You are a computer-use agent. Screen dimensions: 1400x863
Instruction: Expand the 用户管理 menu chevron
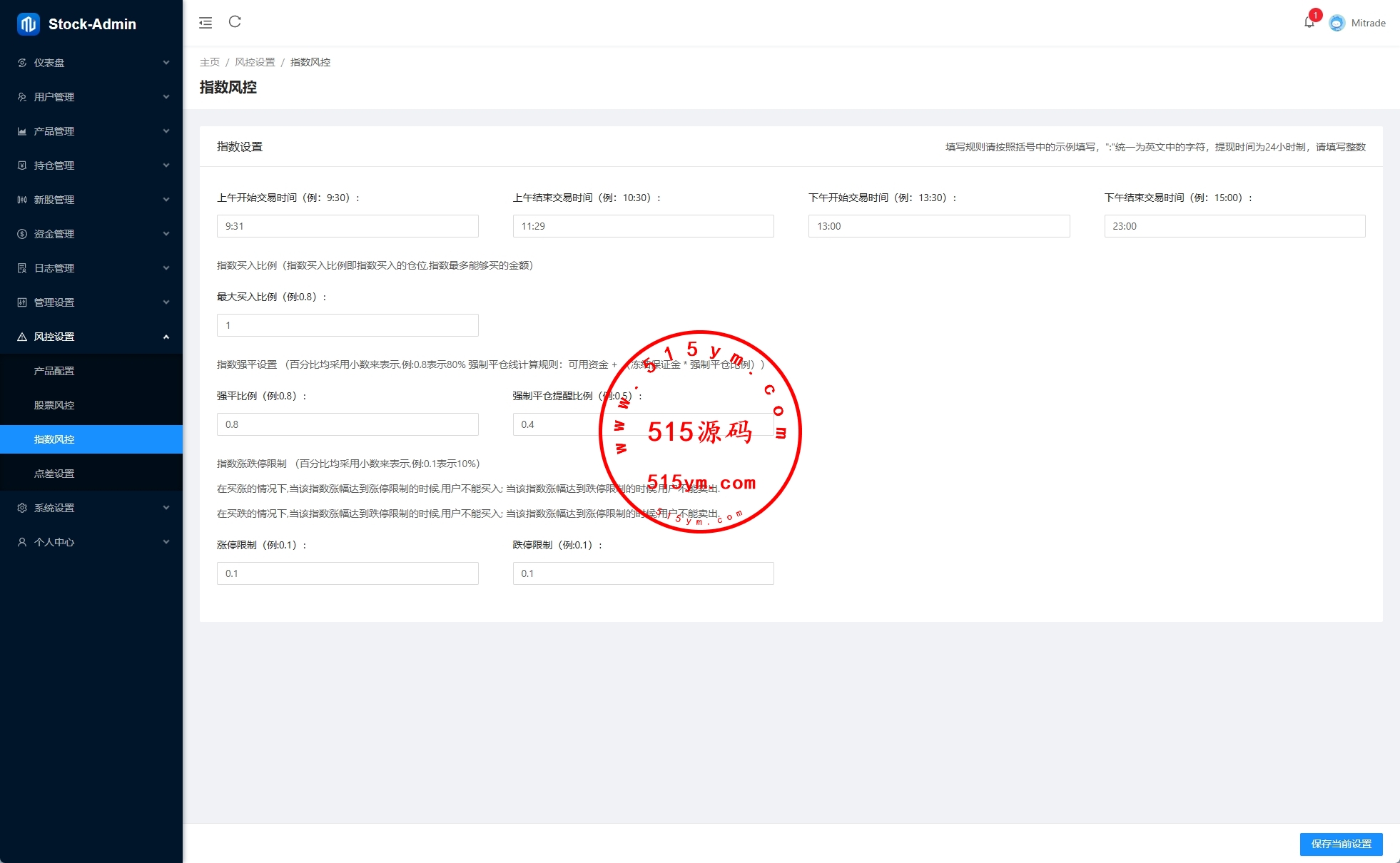(166, 97)
